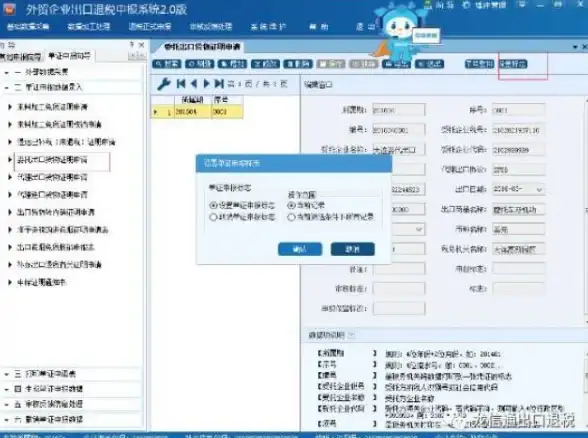This screenshot has width=588, height=438.
Task: Click the 设置标志 toolbar button
Action: pos(513,64)
